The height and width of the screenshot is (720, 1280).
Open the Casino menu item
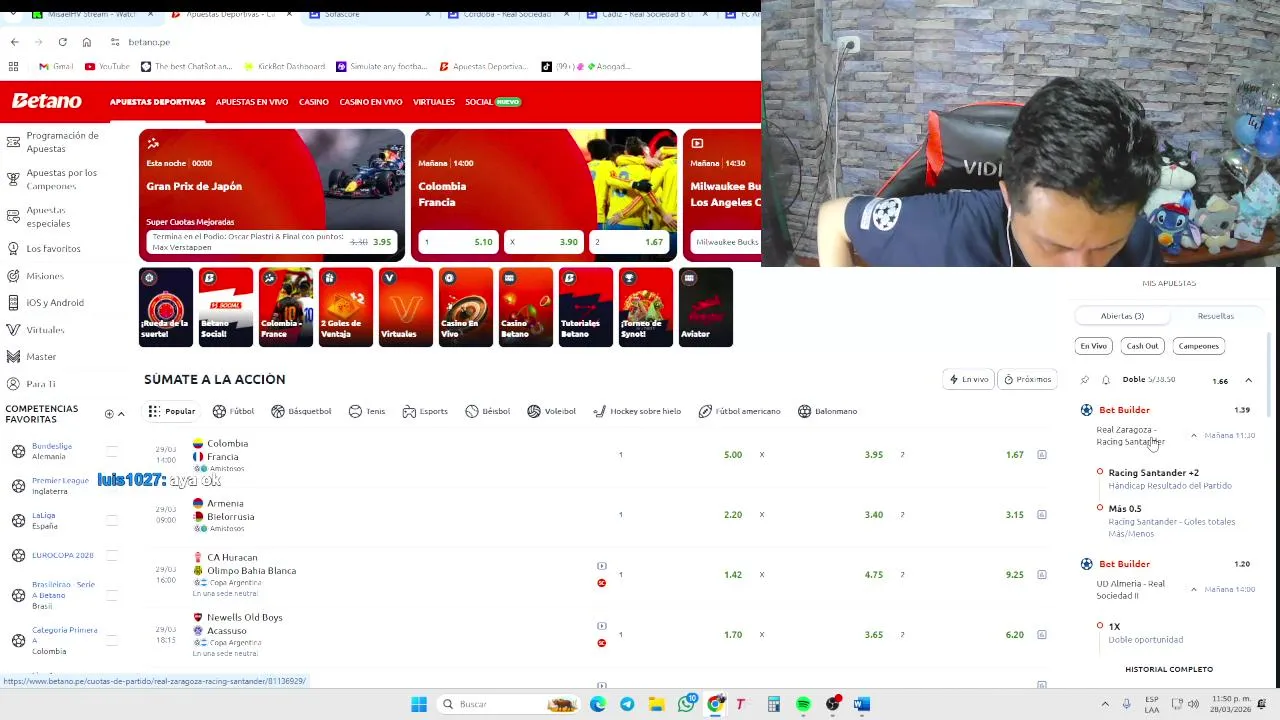[x=313, y=102]
